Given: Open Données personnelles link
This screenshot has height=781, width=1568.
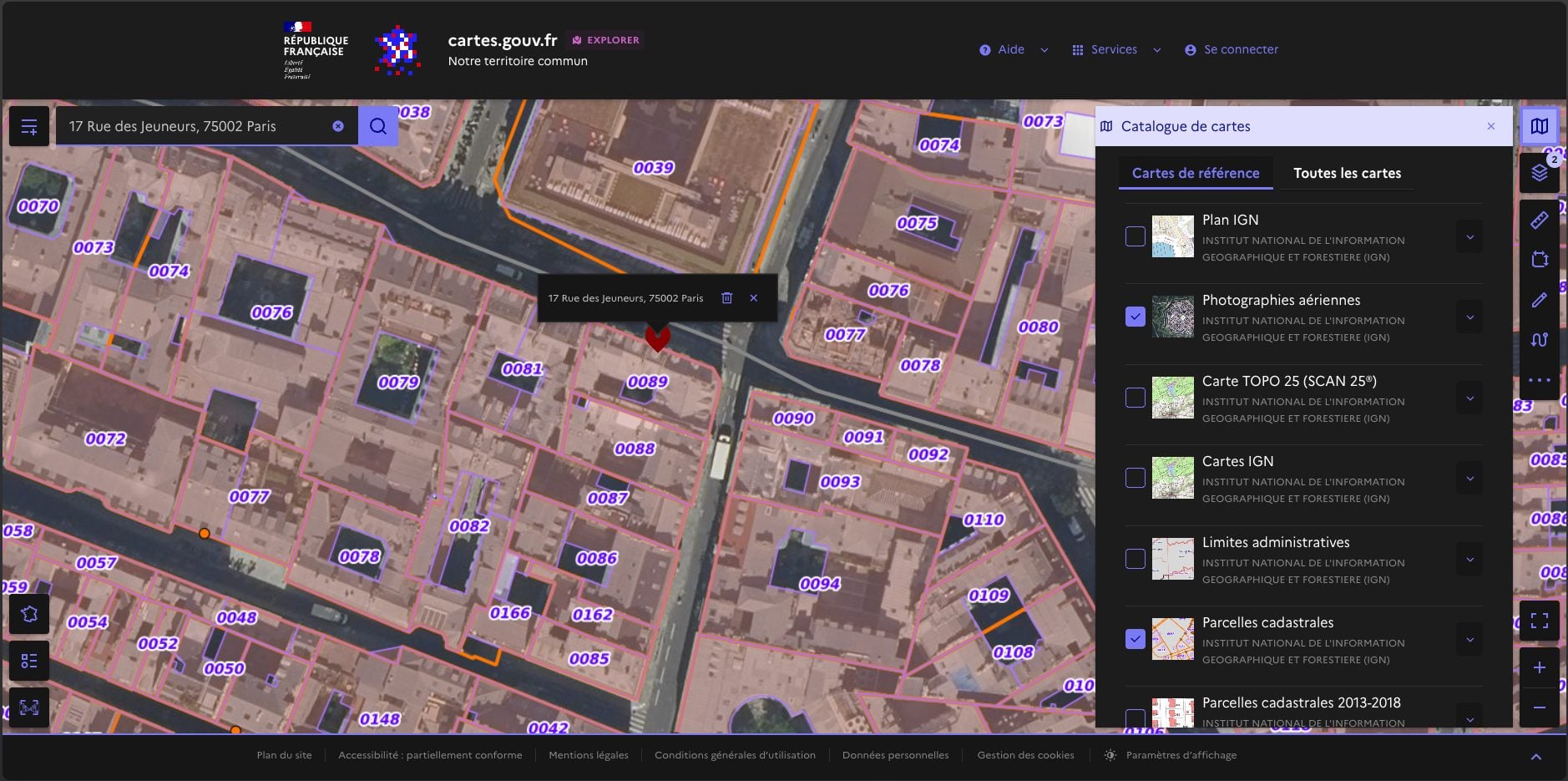Looking at the screenshot, I should pyautogui.click(x=895, y=755).
